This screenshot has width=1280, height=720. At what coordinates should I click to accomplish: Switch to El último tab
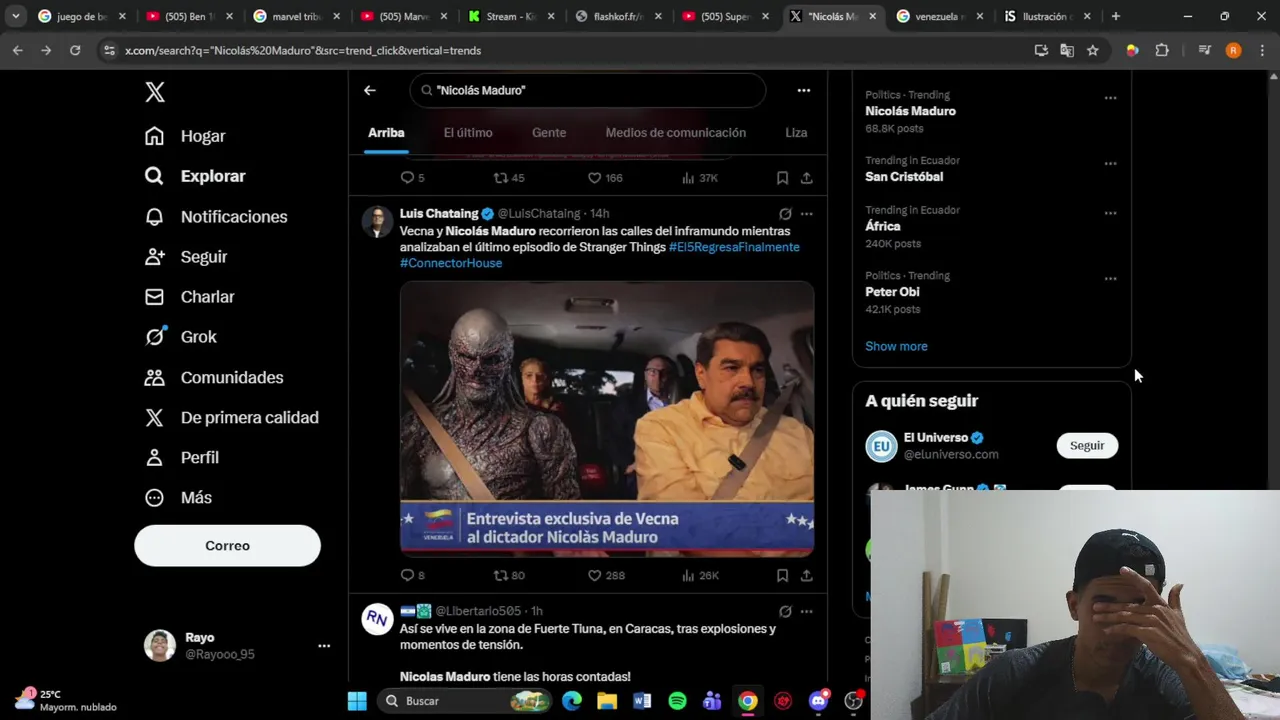pyautogui.click(x=468, y=132)
